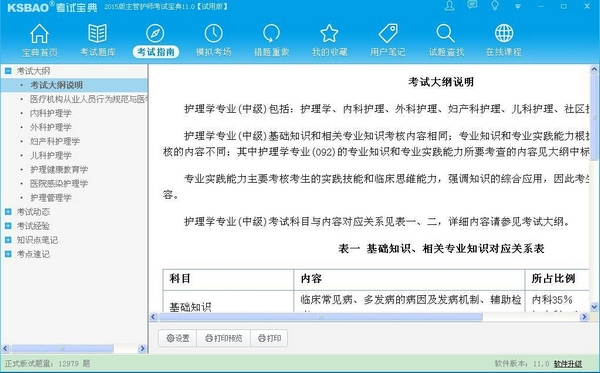Image resolution: width=600 pixels, height=373 pixels.
Task: Collapse the 考试大纲 tree node
Action: click(x=8, y=70)
